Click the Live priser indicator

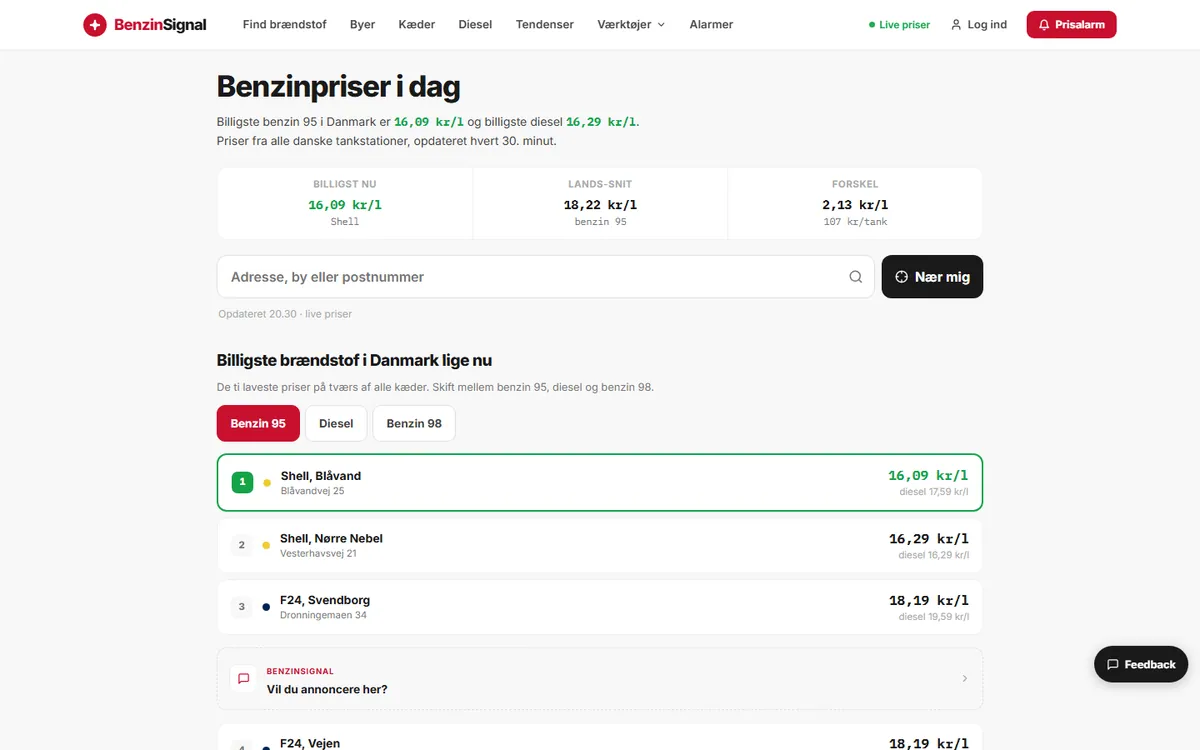point(899,25)
